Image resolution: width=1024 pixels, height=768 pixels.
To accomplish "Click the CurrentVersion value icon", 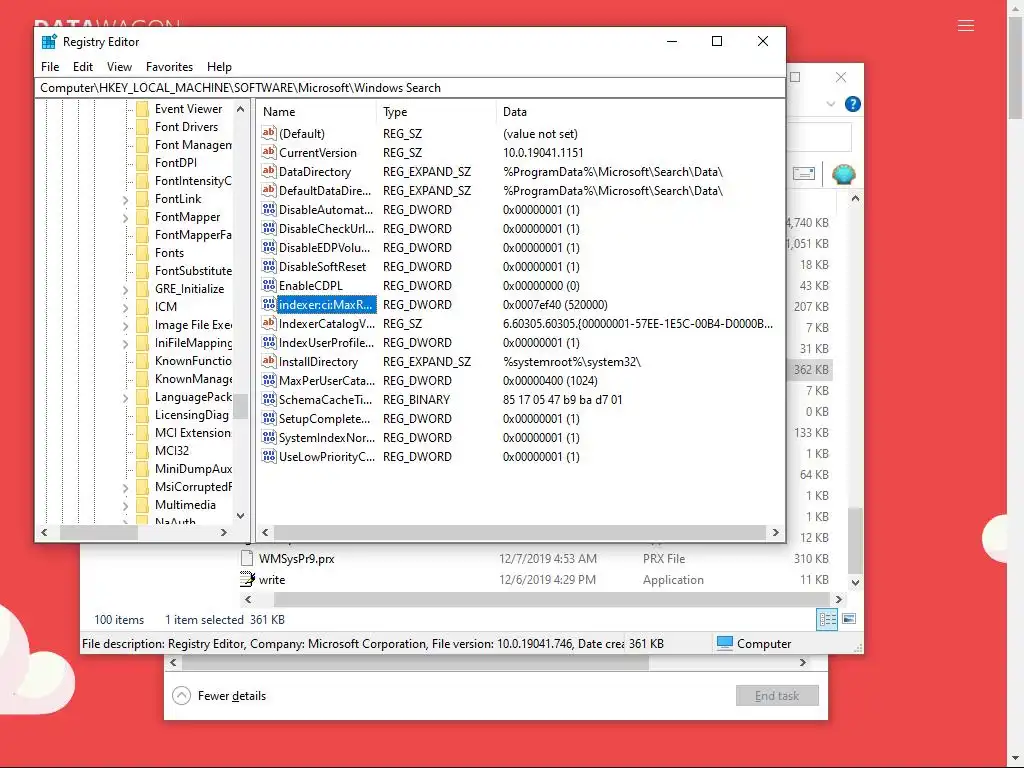I will point(268,152).
